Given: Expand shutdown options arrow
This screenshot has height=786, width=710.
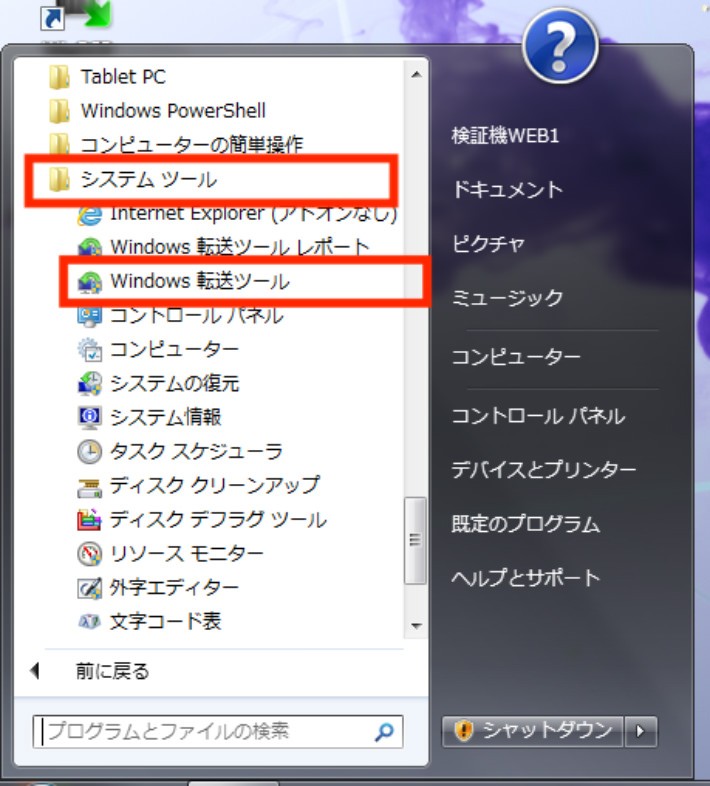Looking at the screenshot, I should [640, 732].
